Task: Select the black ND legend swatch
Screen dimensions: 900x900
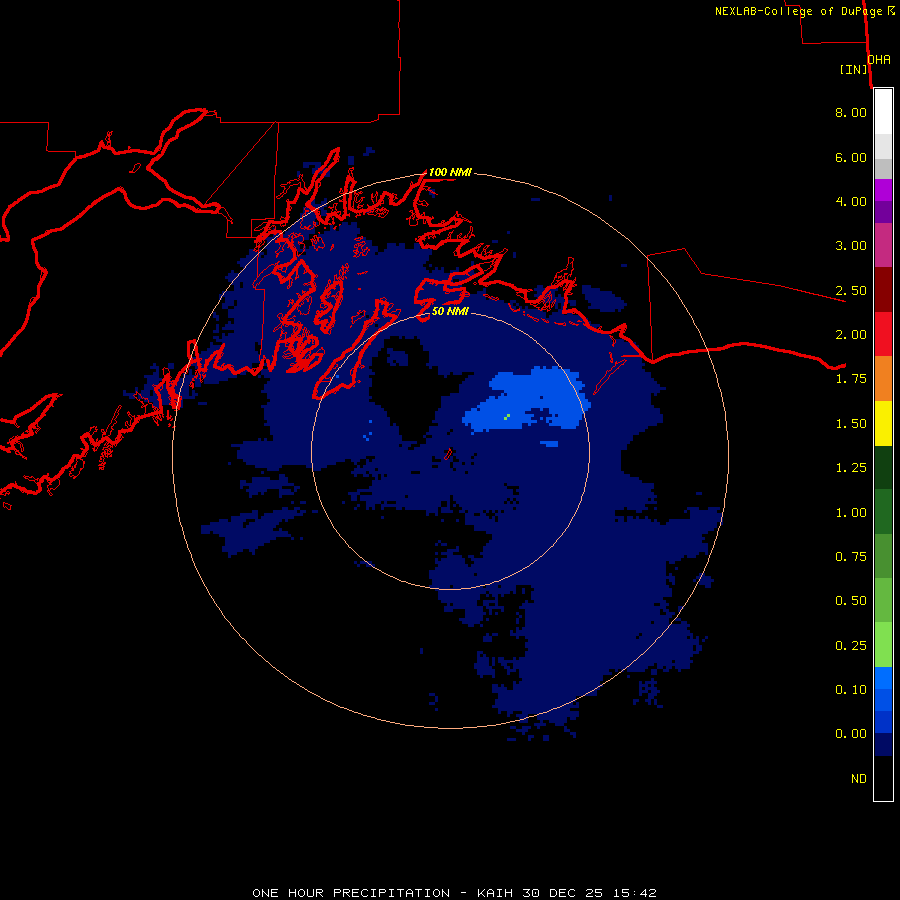Action: [x=883, y=778]
